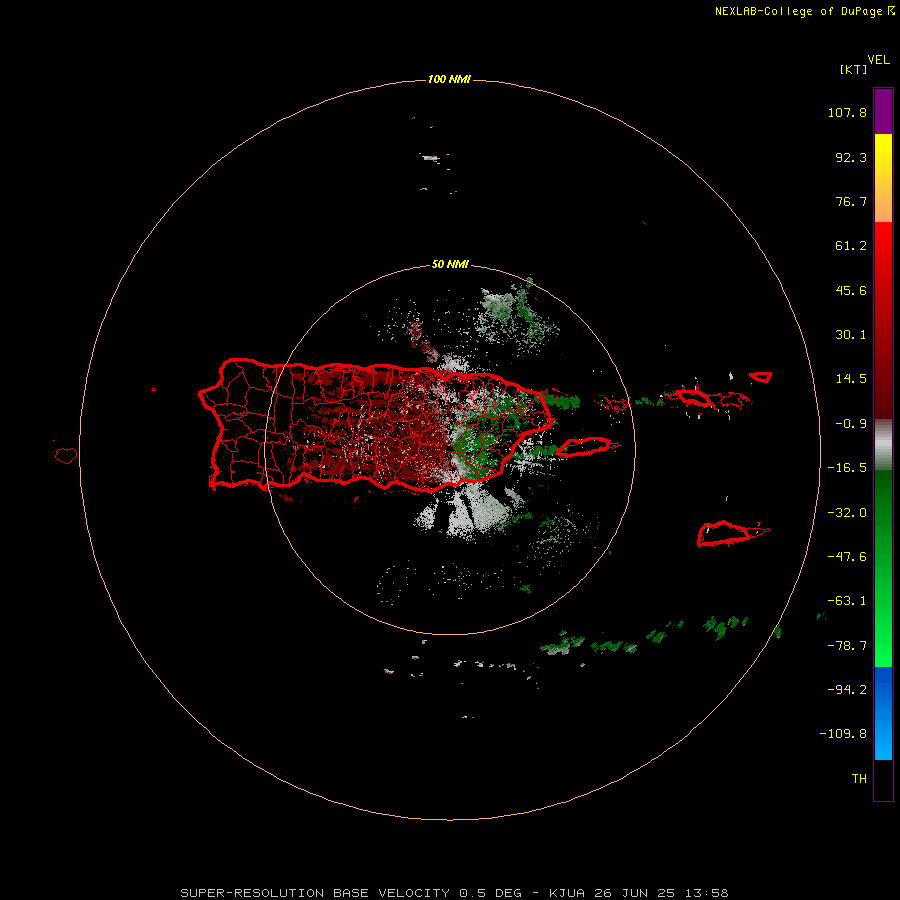The height and width of the screenshot is (900, 900).
Task: Click the -78.7 legend value
Action: [847, 646]
